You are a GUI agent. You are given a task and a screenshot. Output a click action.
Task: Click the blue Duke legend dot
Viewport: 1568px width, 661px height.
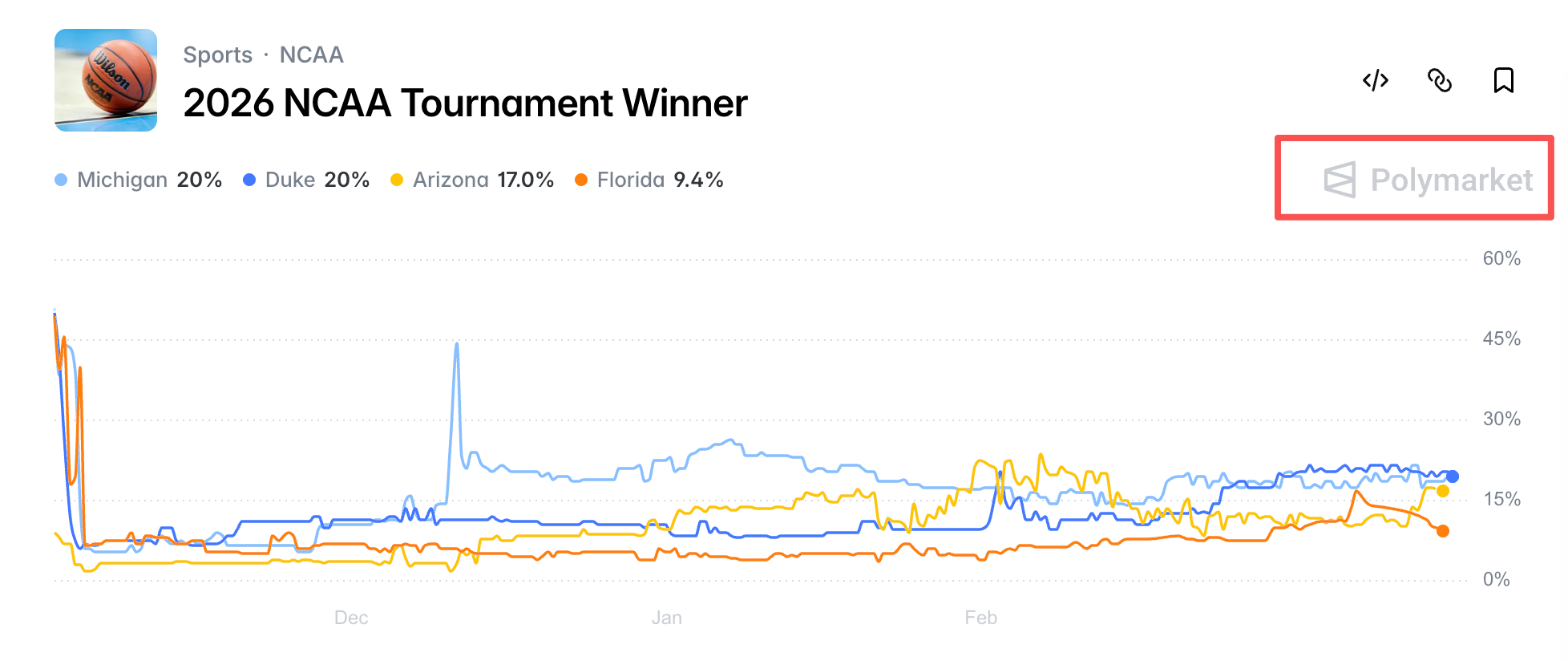(x=249, y=180)
